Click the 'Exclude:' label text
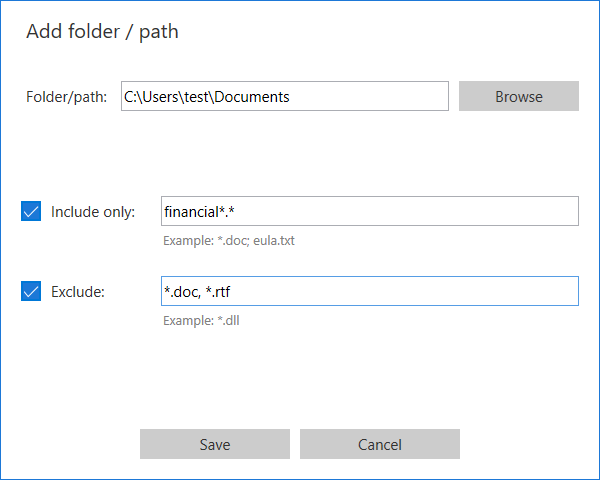Screen dimensions: 600x480 coord(78,292)
